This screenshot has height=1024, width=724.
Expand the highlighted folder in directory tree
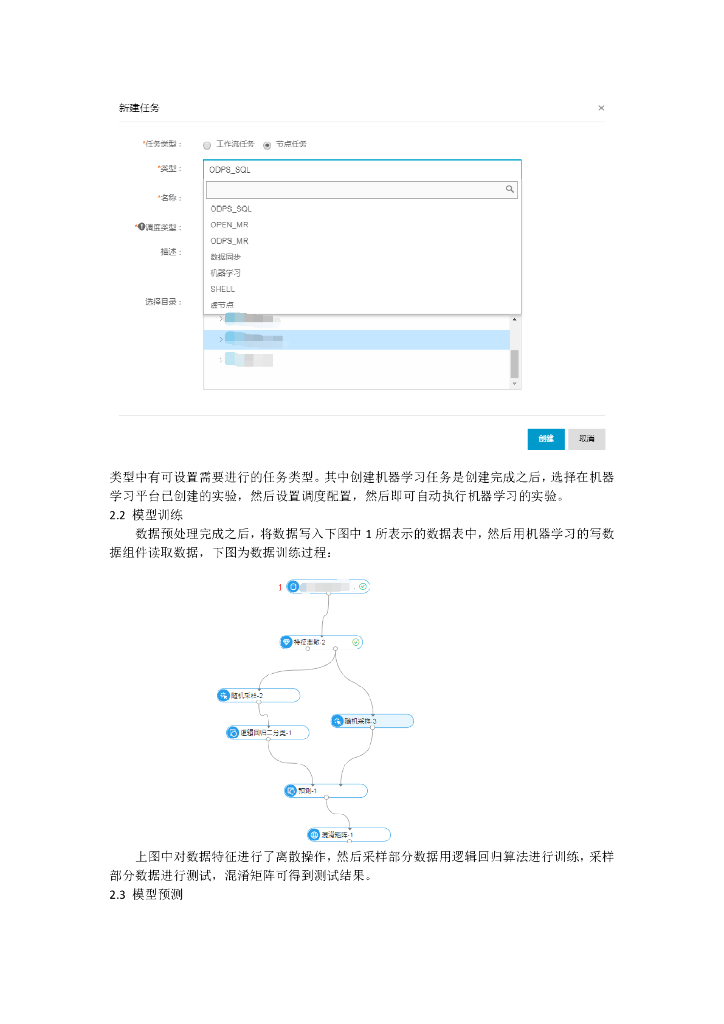point(221,339)
